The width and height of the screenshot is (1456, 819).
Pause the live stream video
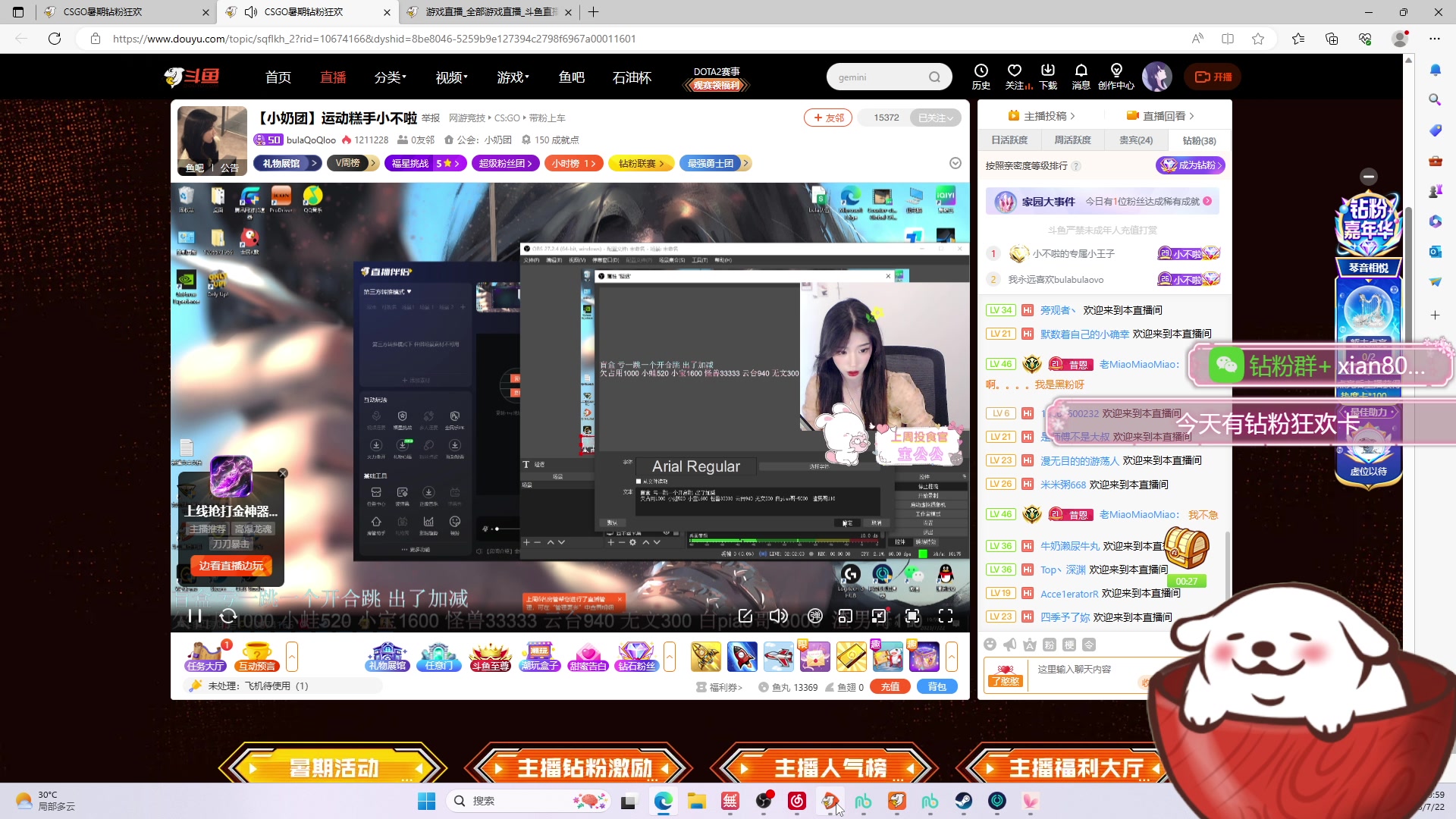[195, 616]
